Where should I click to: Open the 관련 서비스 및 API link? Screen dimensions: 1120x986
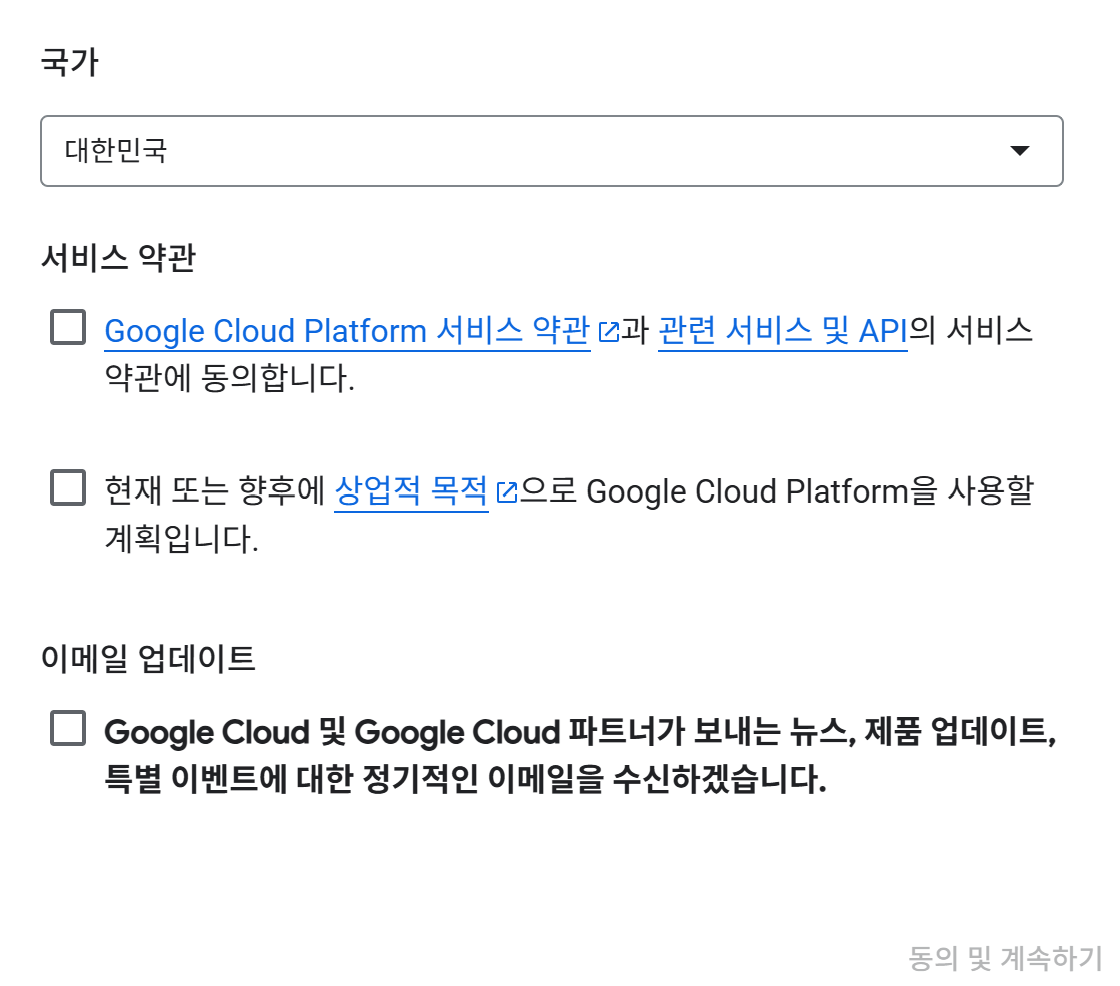[782, 331]
